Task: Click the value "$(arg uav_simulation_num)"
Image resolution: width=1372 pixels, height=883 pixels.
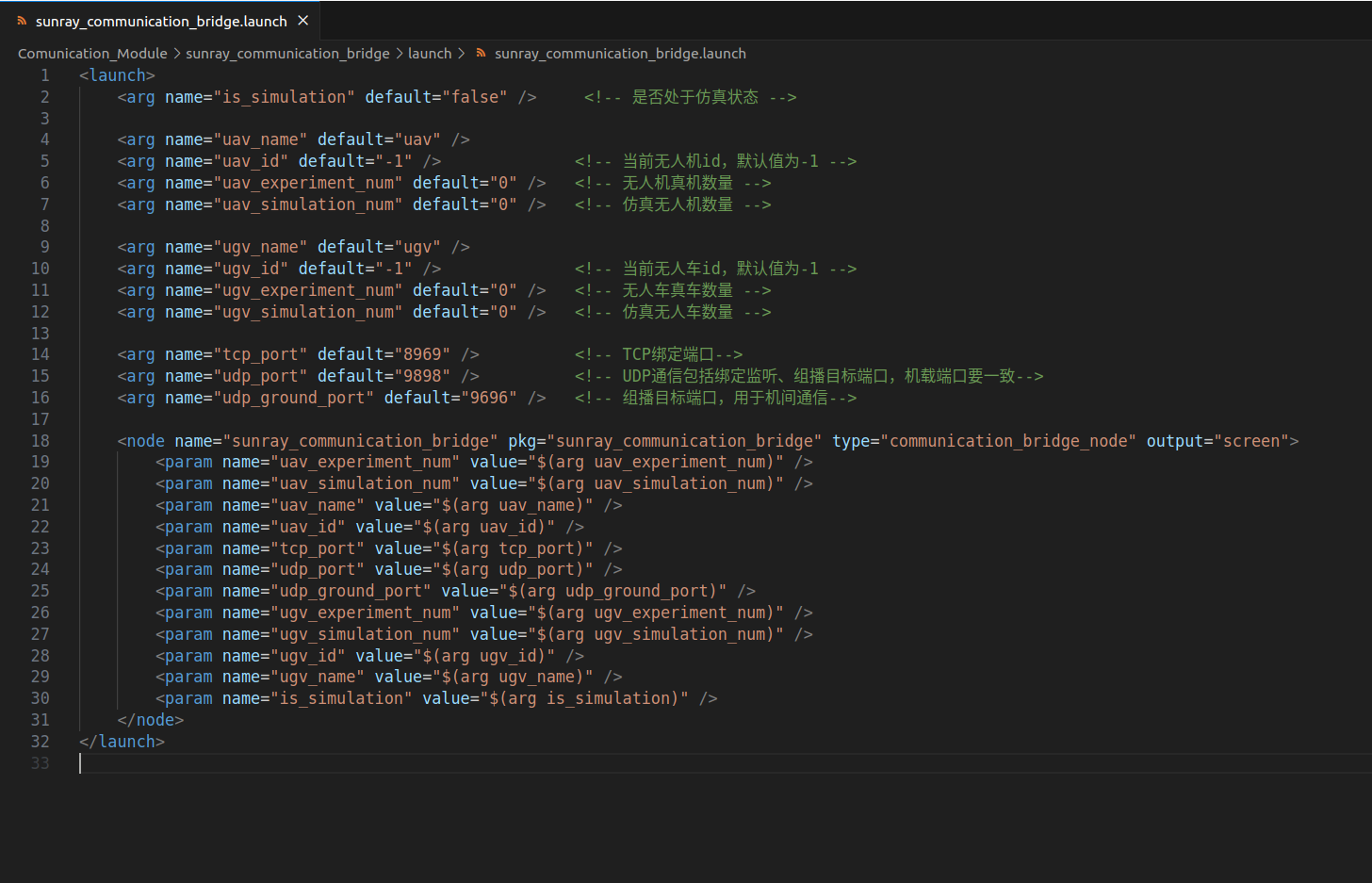Action: 656,483
